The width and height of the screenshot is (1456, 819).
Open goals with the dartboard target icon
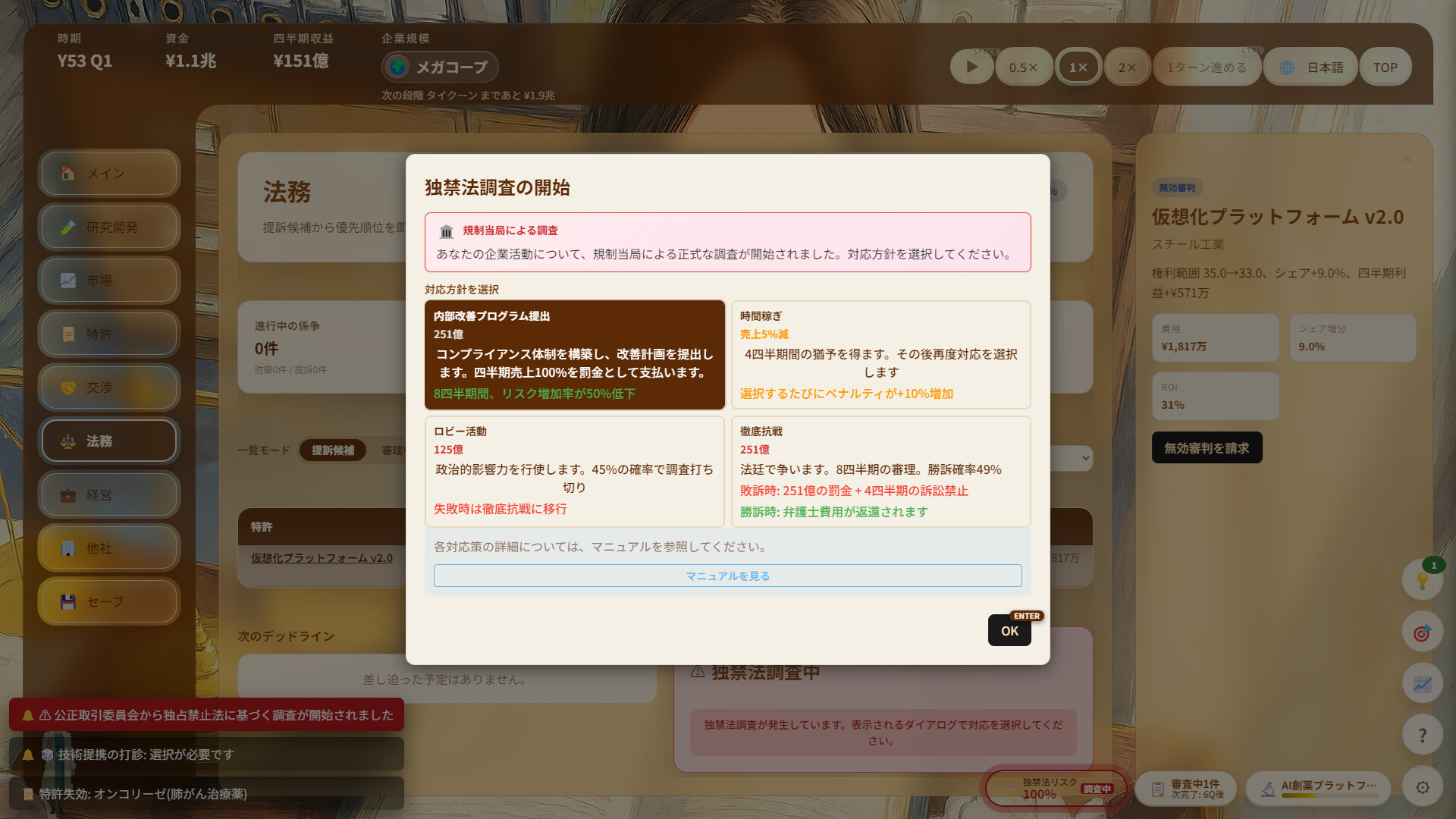1423,632
